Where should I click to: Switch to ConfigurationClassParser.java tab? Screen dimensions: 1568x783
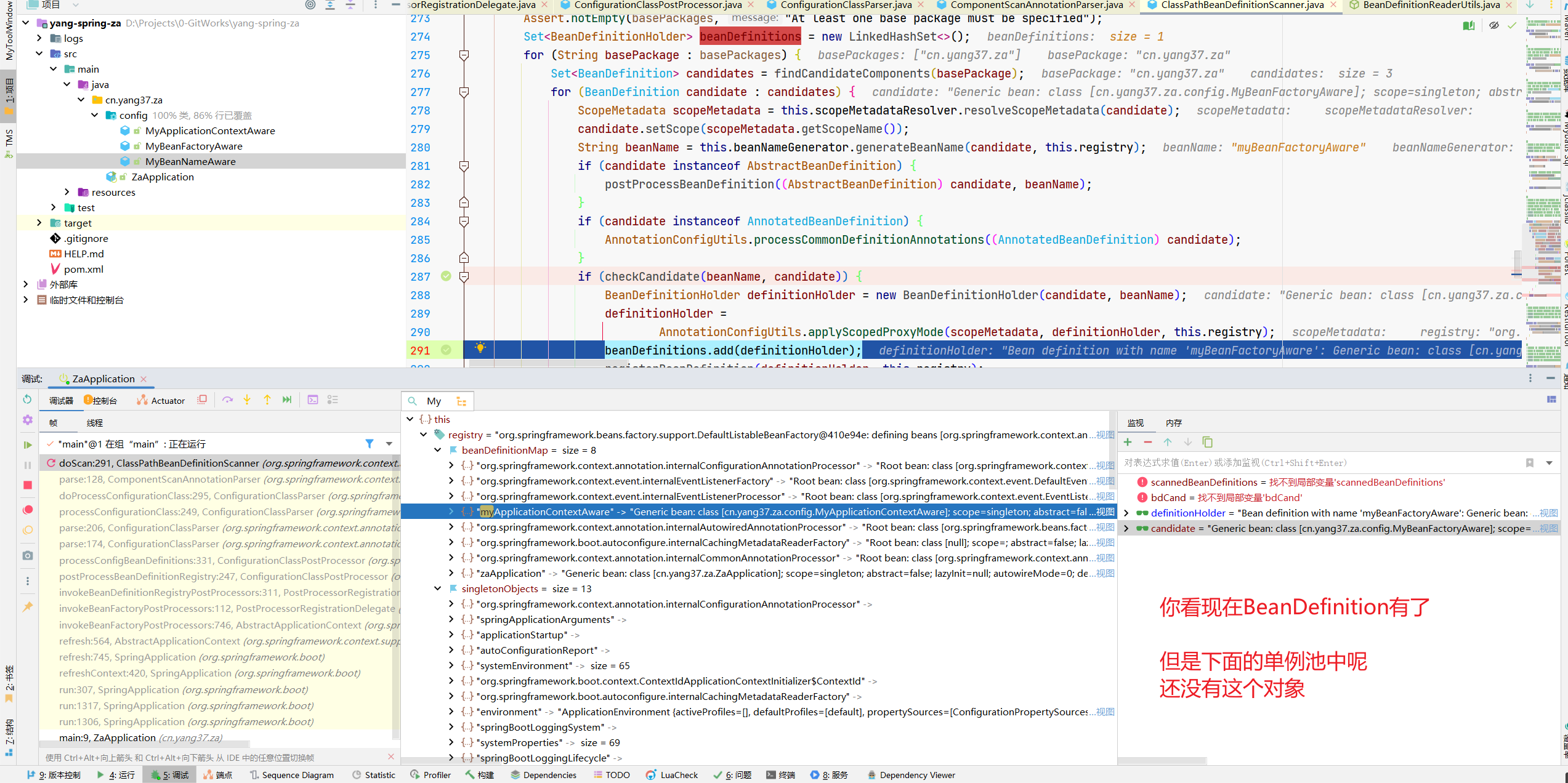pos(846,5)
